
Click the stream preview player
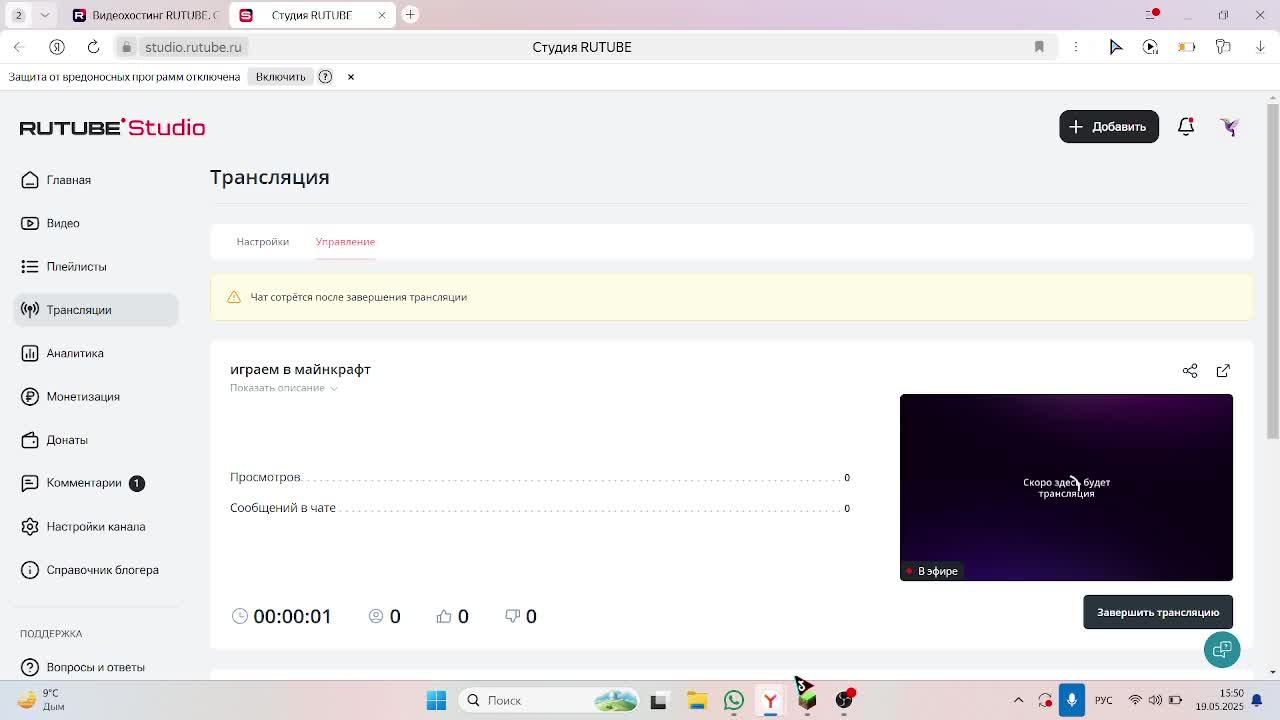coord(1066,487)
